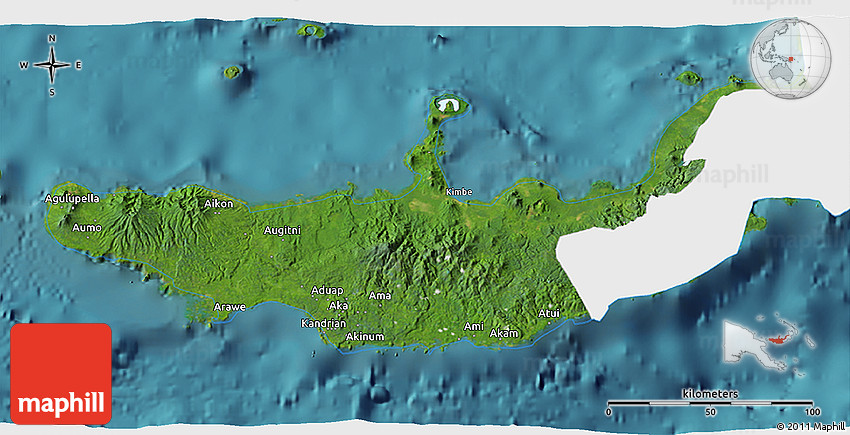Select the Ami place label
This screenshot has width=850, height=435.
[474, 327]
